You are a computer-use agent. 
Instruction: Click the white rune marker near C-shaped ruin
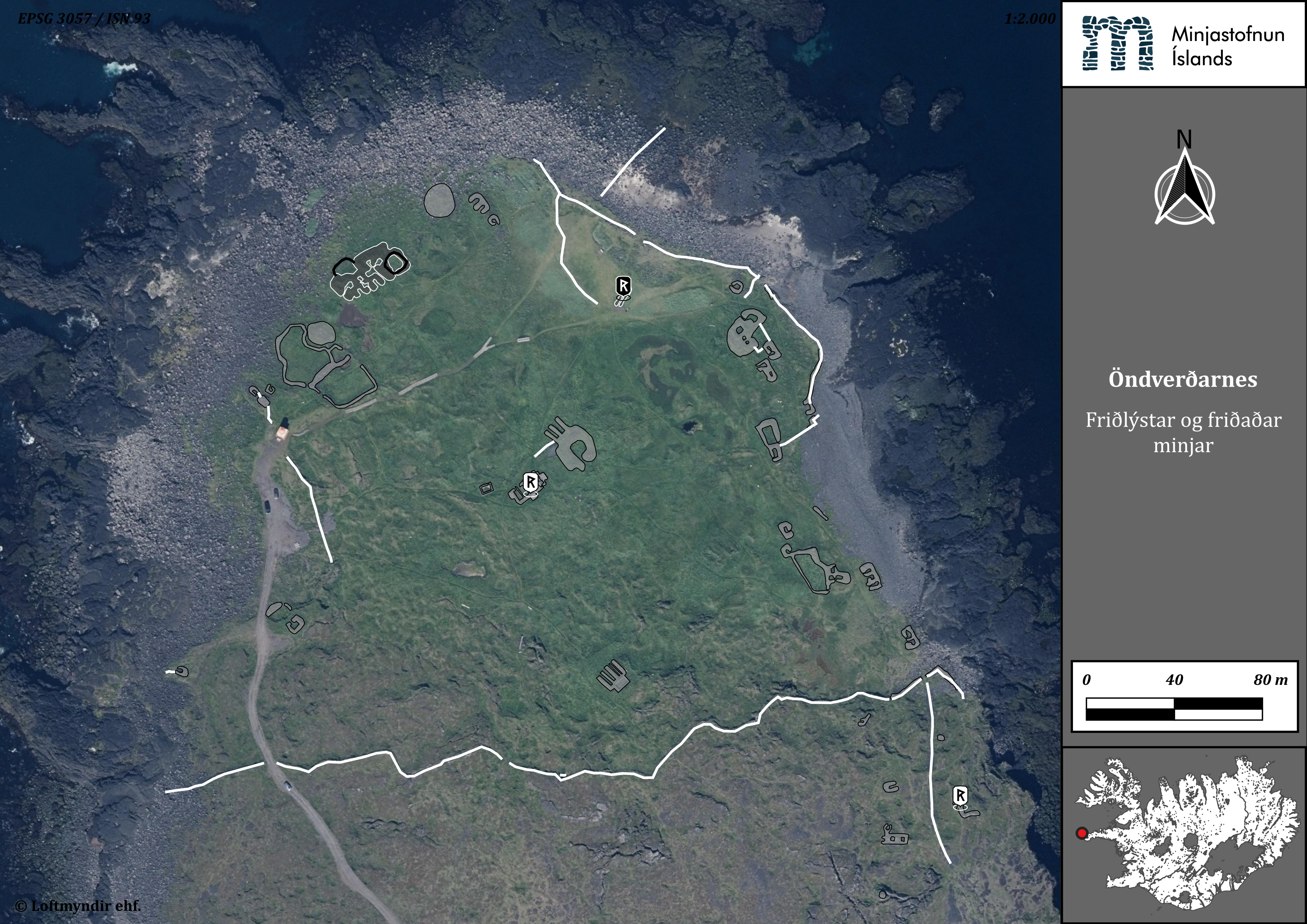[x=530, y=481]
